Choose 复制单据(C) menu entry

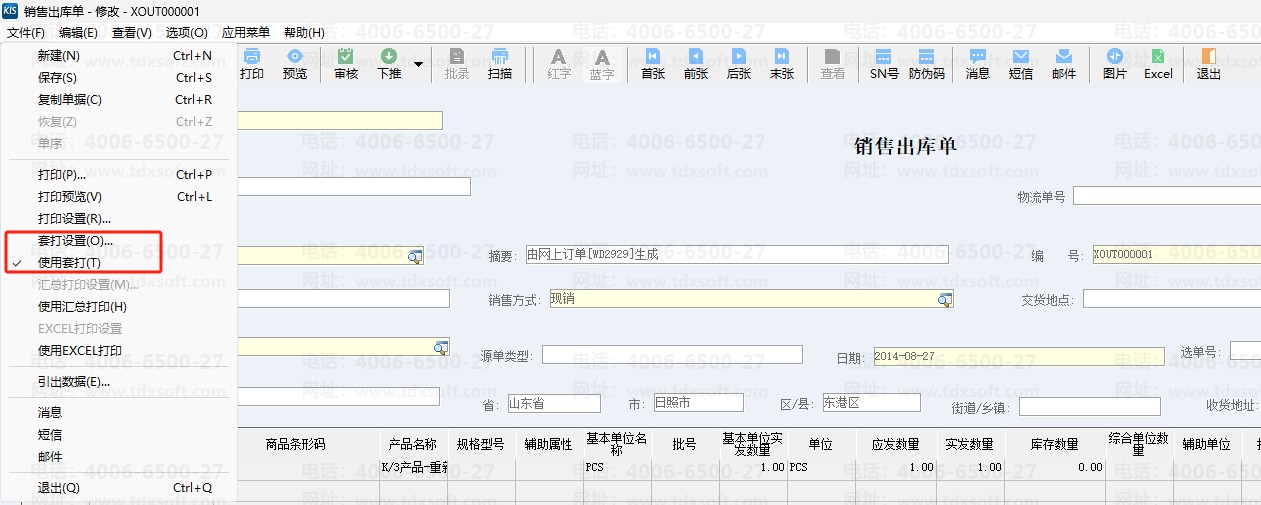119,100
